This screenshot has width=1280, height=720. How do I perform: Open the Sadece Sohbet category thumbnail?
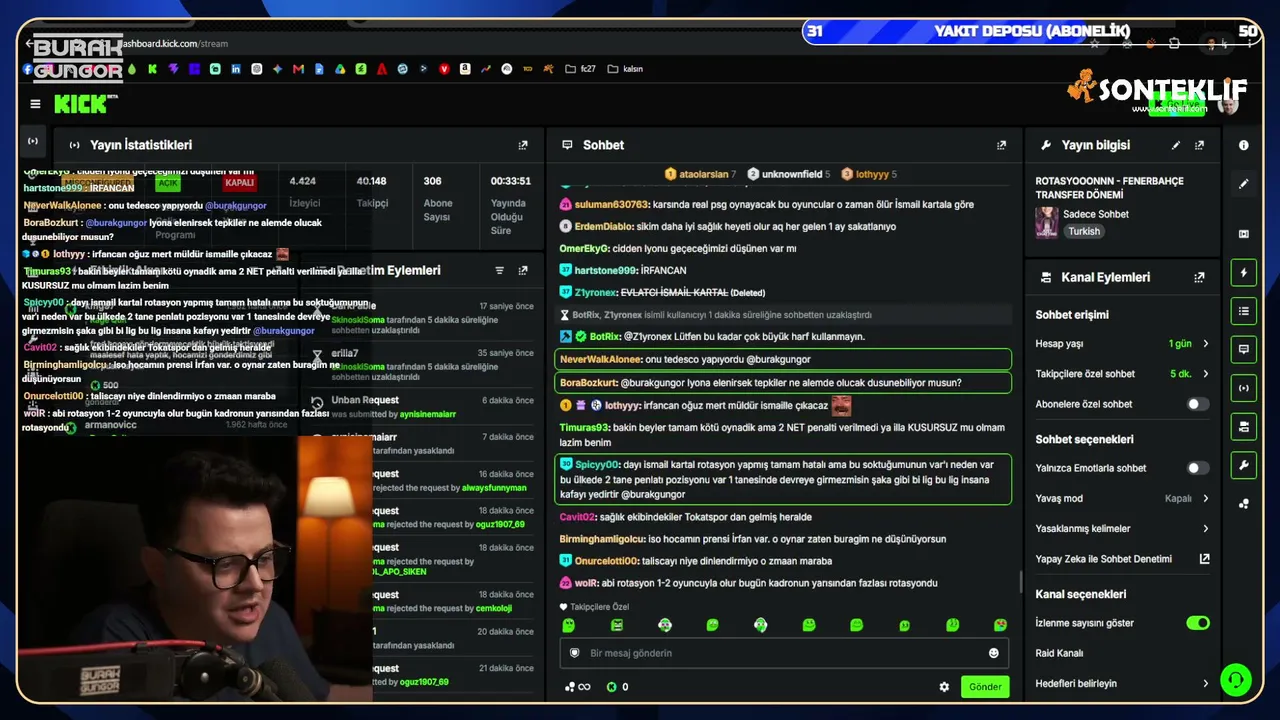[1047, 222]
